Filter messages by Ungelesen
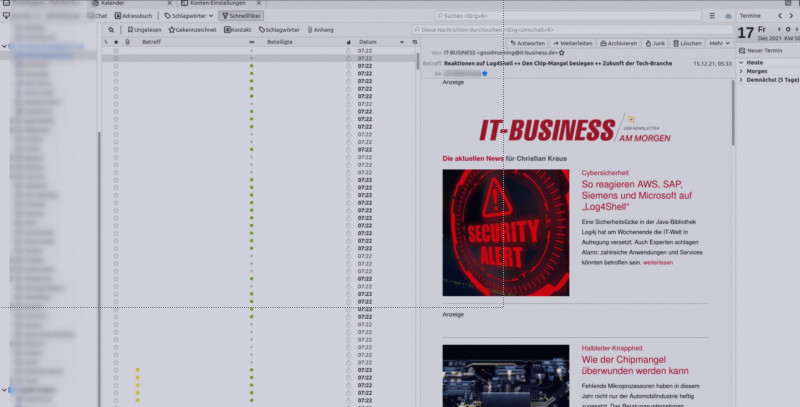Screen dimensions: 800x407 click(143, 30)
